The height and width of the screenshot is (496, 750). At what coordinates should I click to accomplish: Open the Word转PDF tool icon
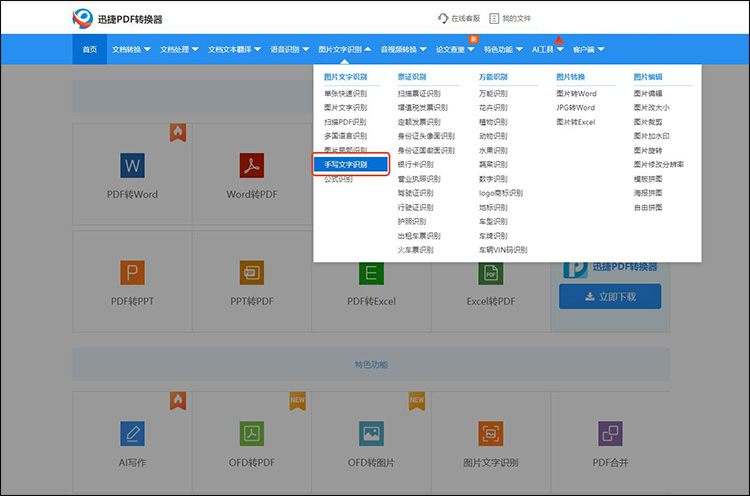[251, 166]
